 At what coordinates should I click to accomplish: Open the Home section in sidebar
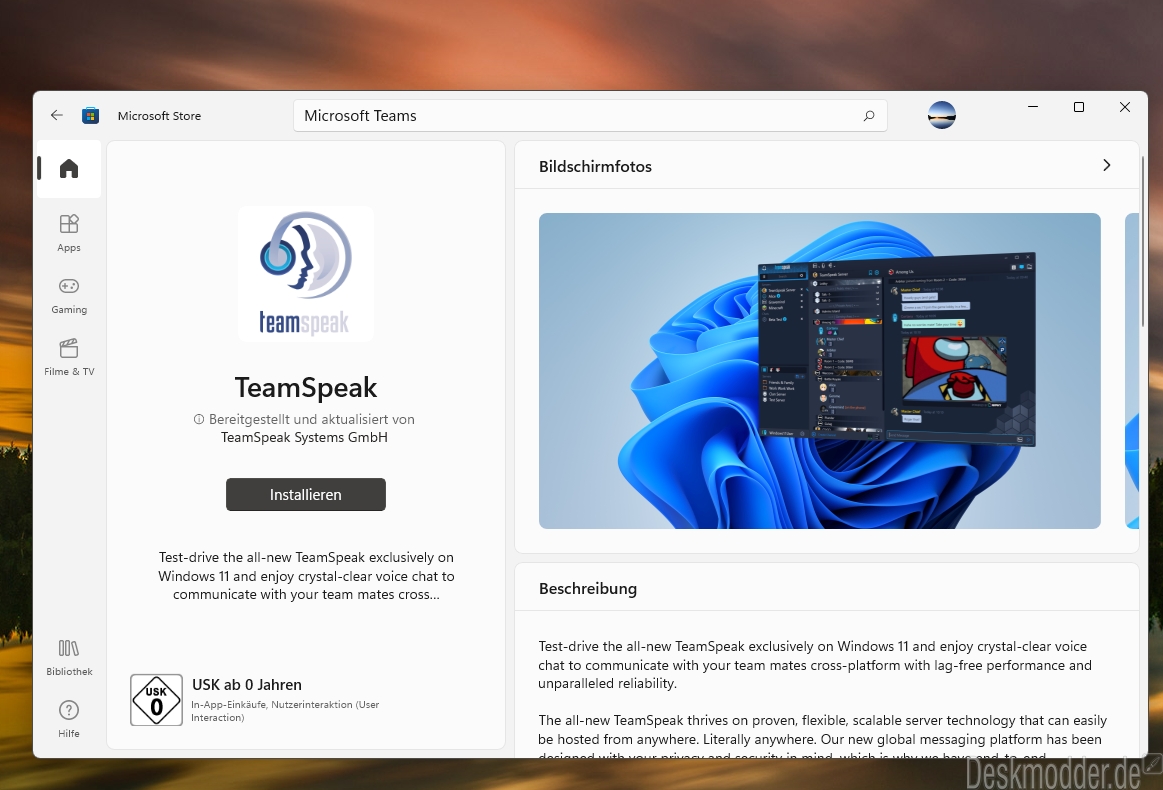[x=69, y=168]
